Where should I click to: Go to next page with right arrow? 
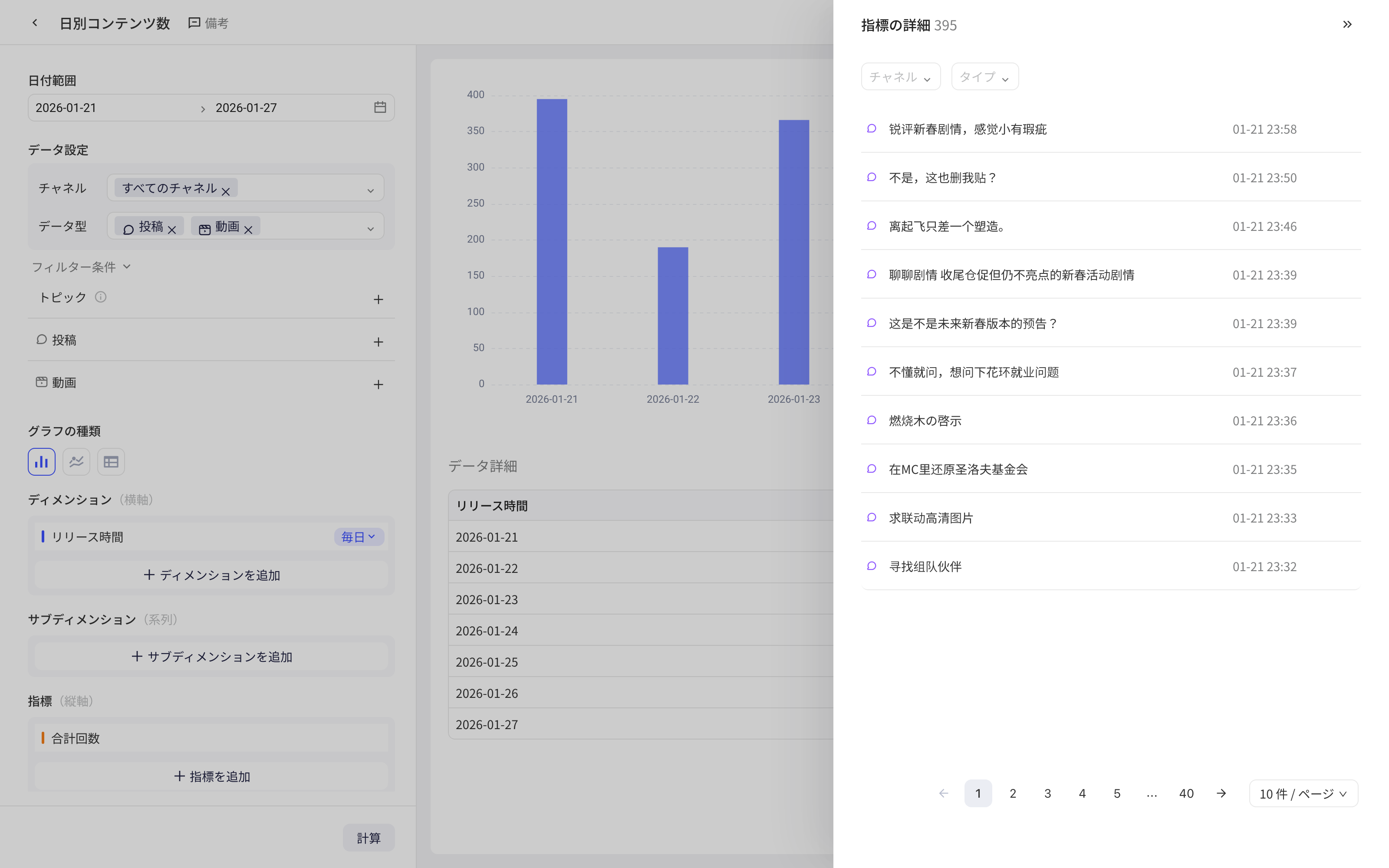coord(1221,793)
